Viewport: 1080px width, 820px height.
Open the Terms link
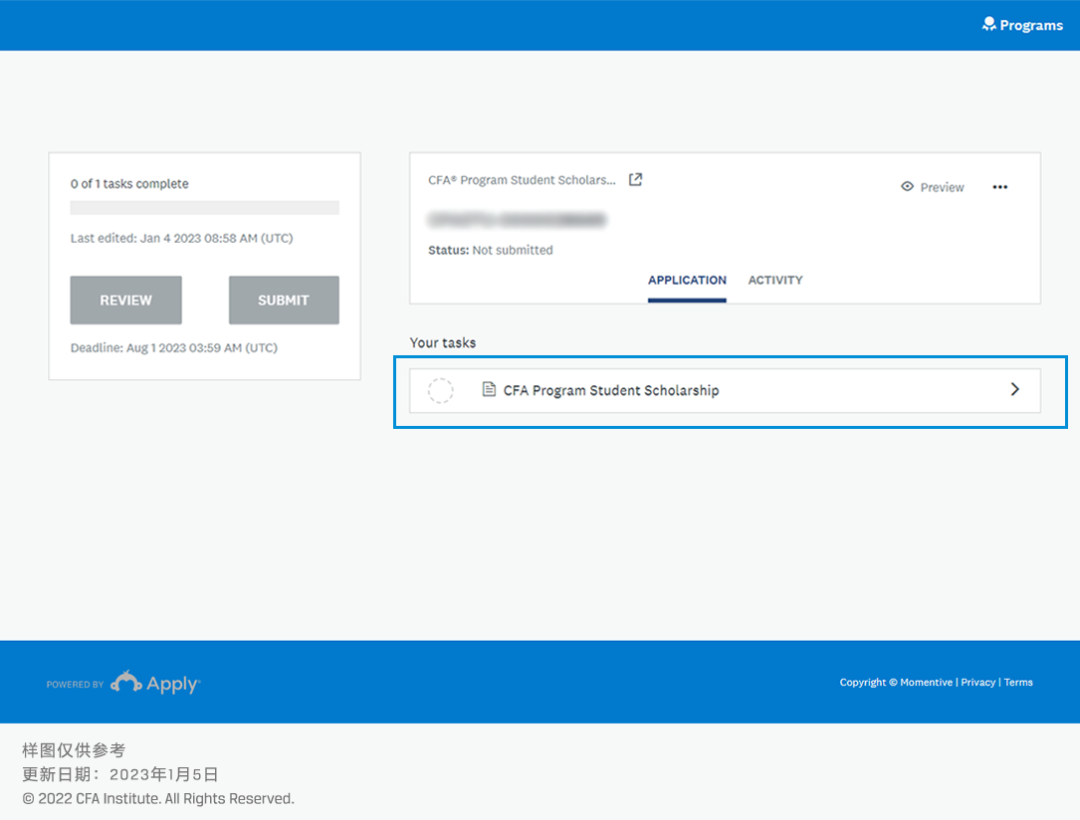point(1018,682)
